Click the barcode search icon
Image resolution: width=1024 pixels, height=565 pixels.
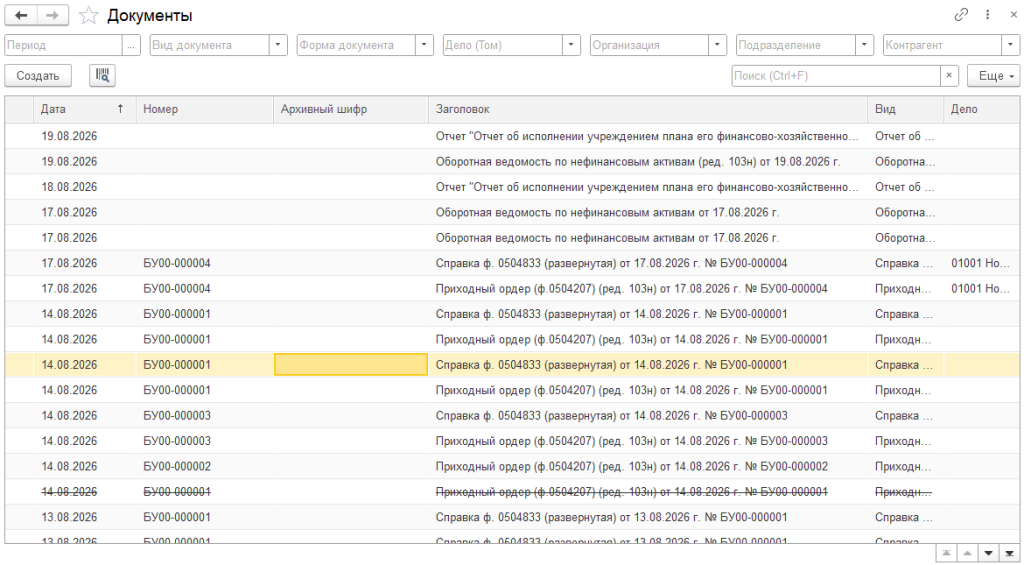pos(103,75)
